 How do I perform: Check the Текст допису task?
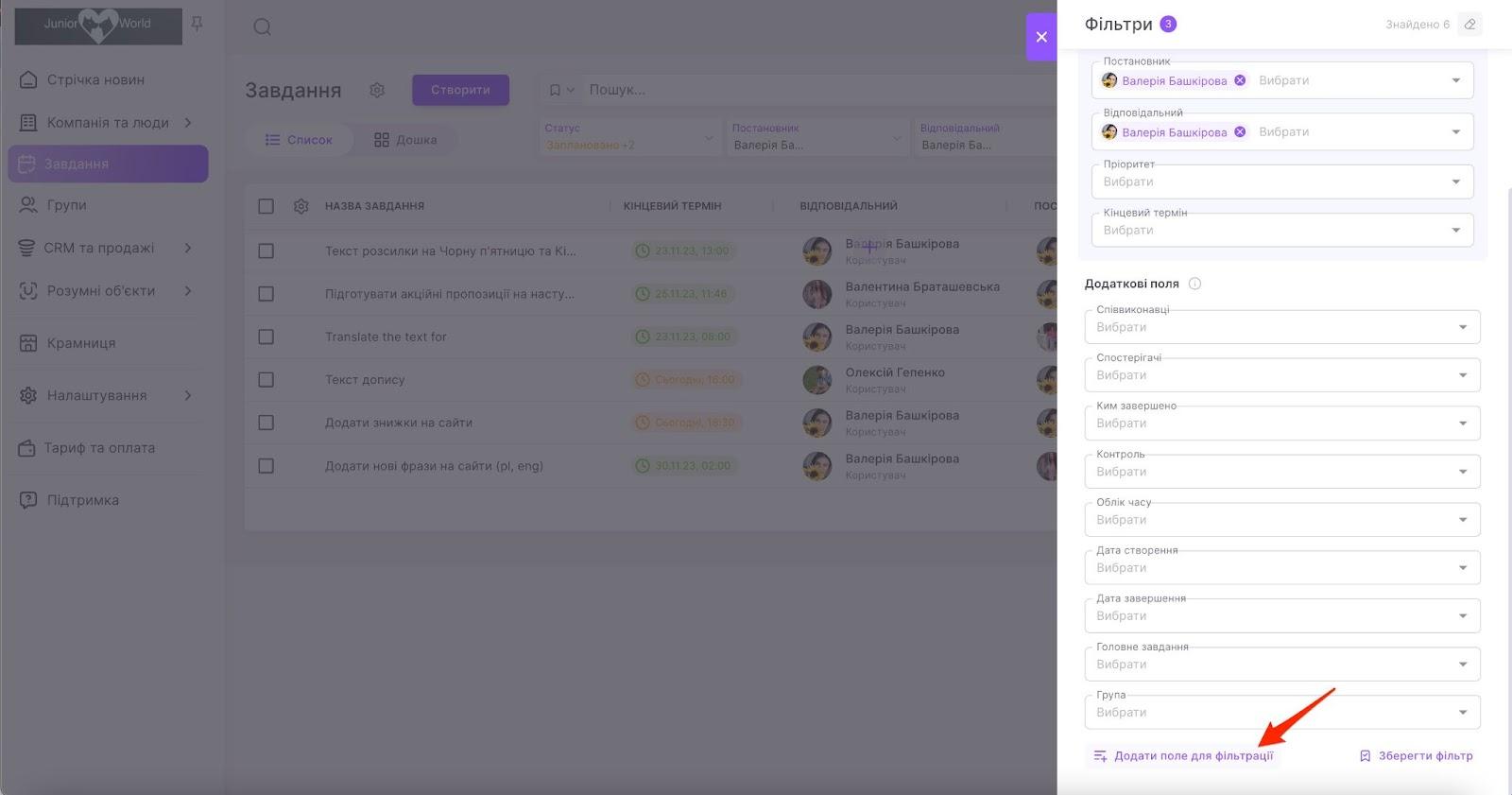pos(266,380)
